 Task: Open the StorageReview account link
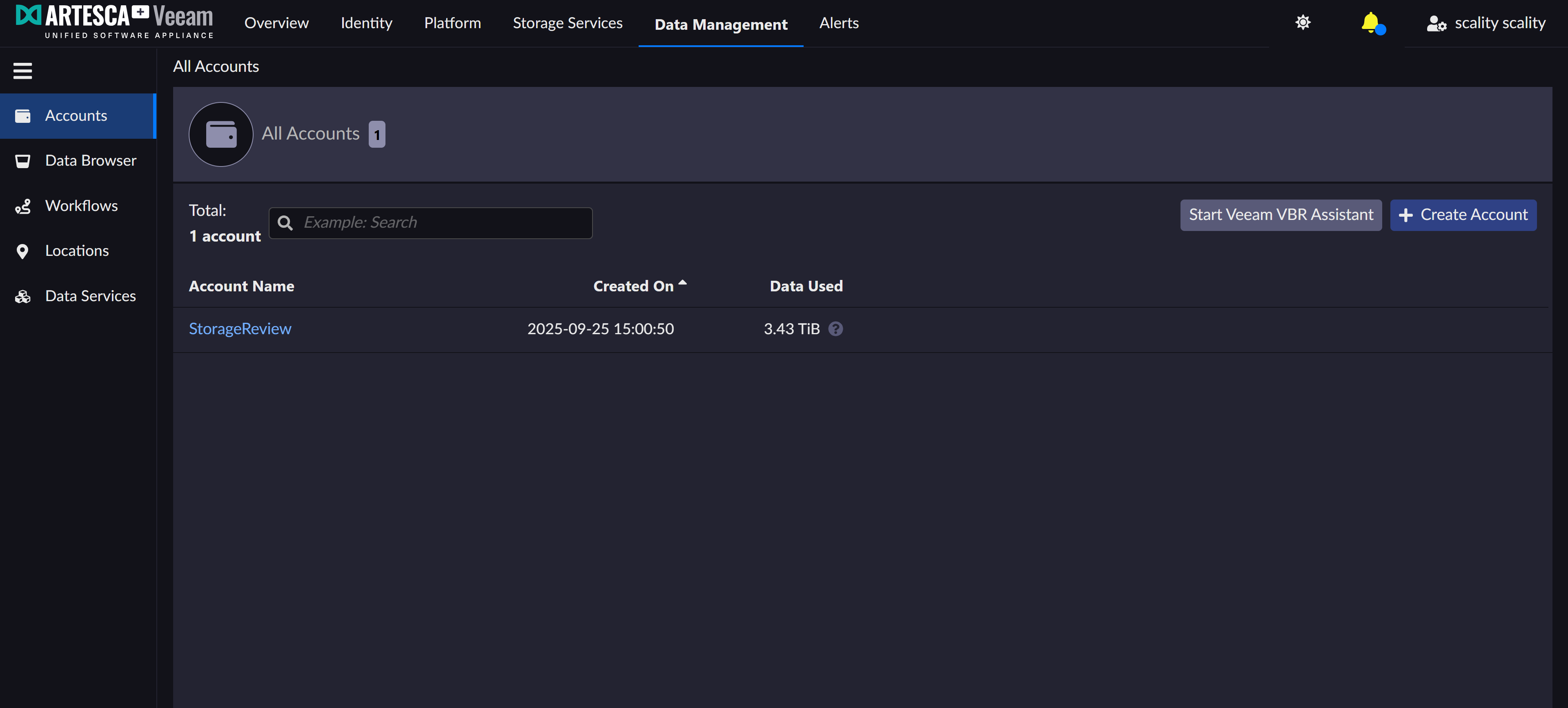pyautogui.click(x=240, y=329)
